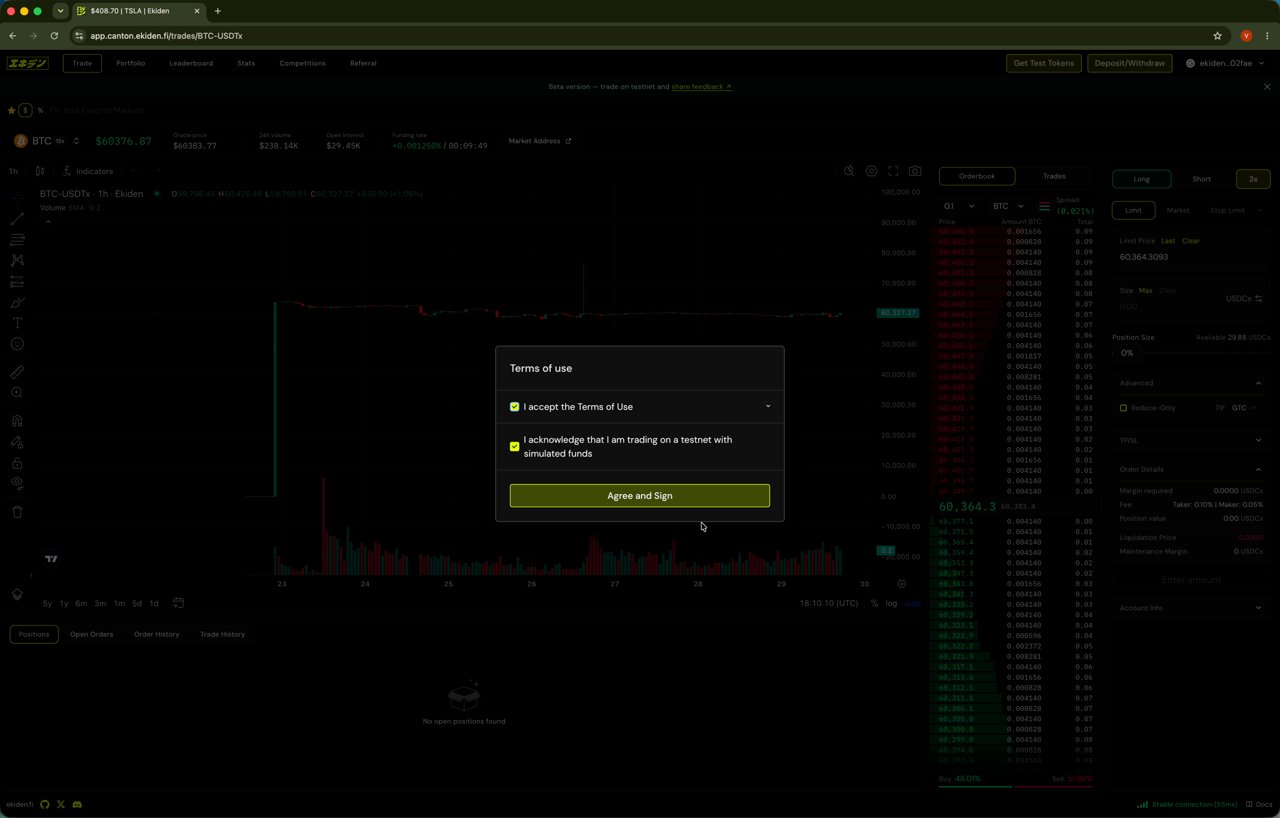Select the Short position side
1280x818 pixels.
coord(1201,179)
